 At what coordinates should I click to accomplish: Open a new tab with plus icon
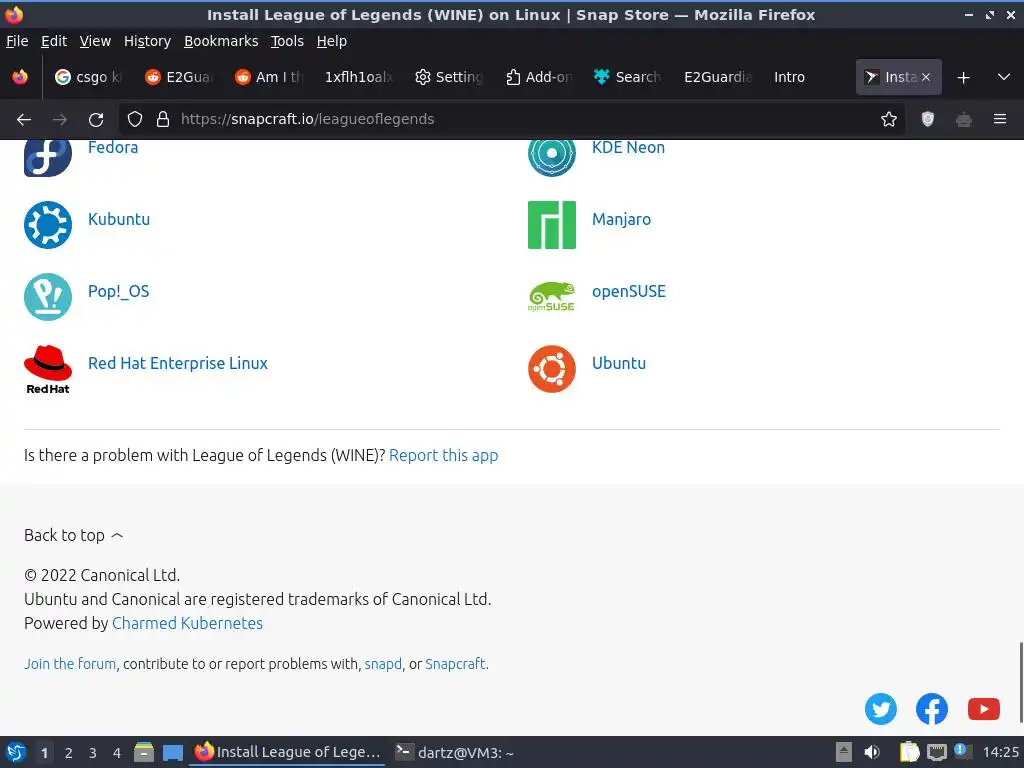(x=963, y=78)
